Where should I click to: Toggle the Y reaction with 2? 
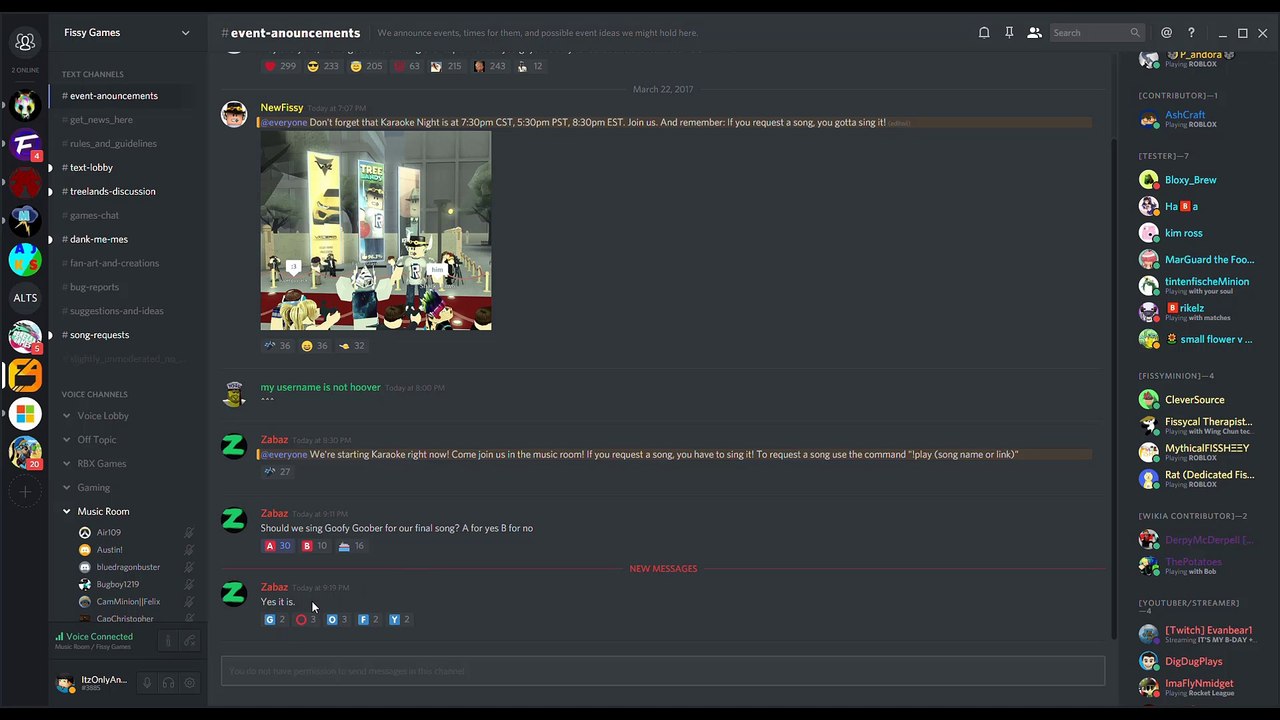tap(400, 620)
